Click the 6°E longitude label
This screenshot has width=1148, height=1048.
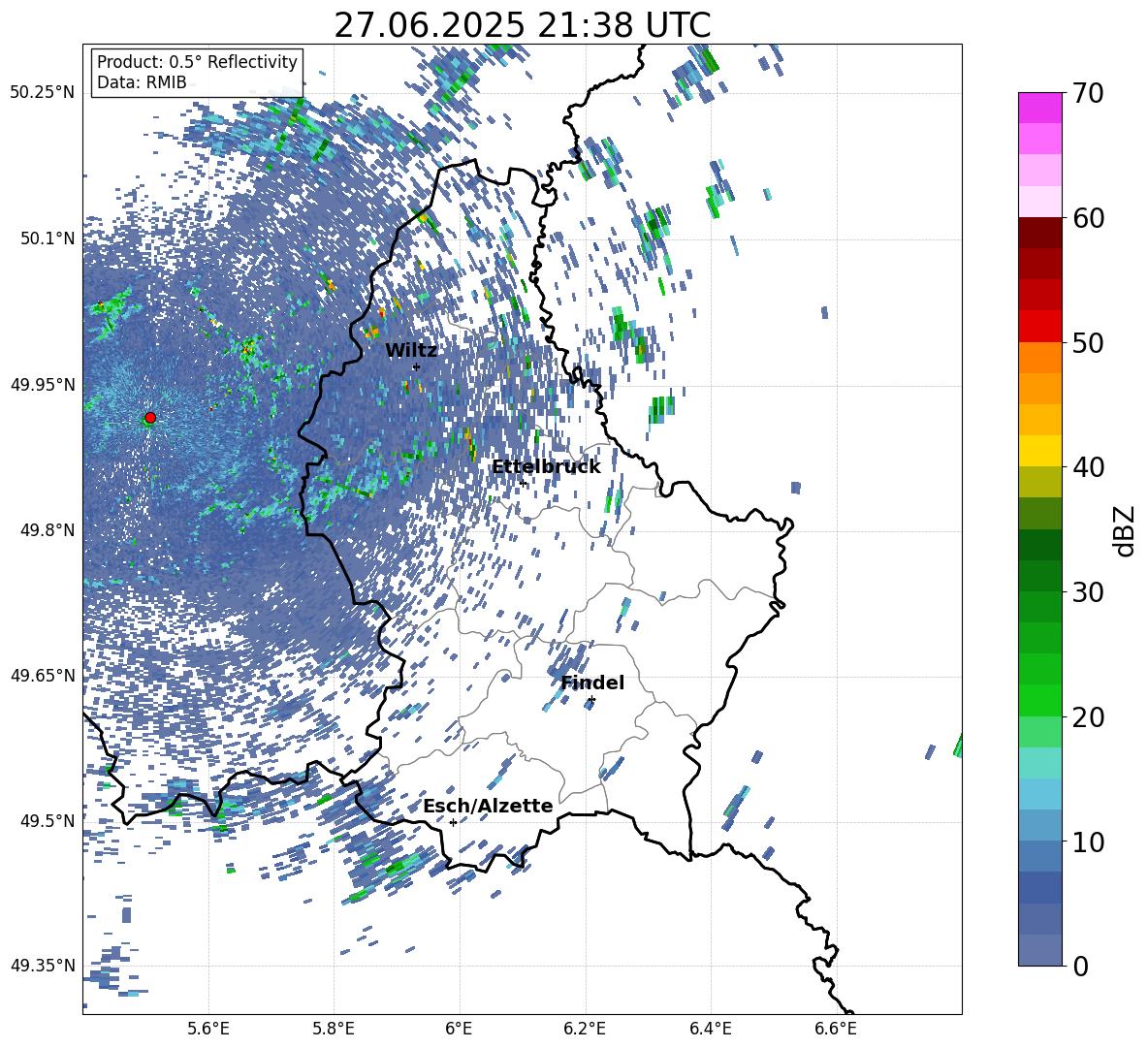[459, 1029]
